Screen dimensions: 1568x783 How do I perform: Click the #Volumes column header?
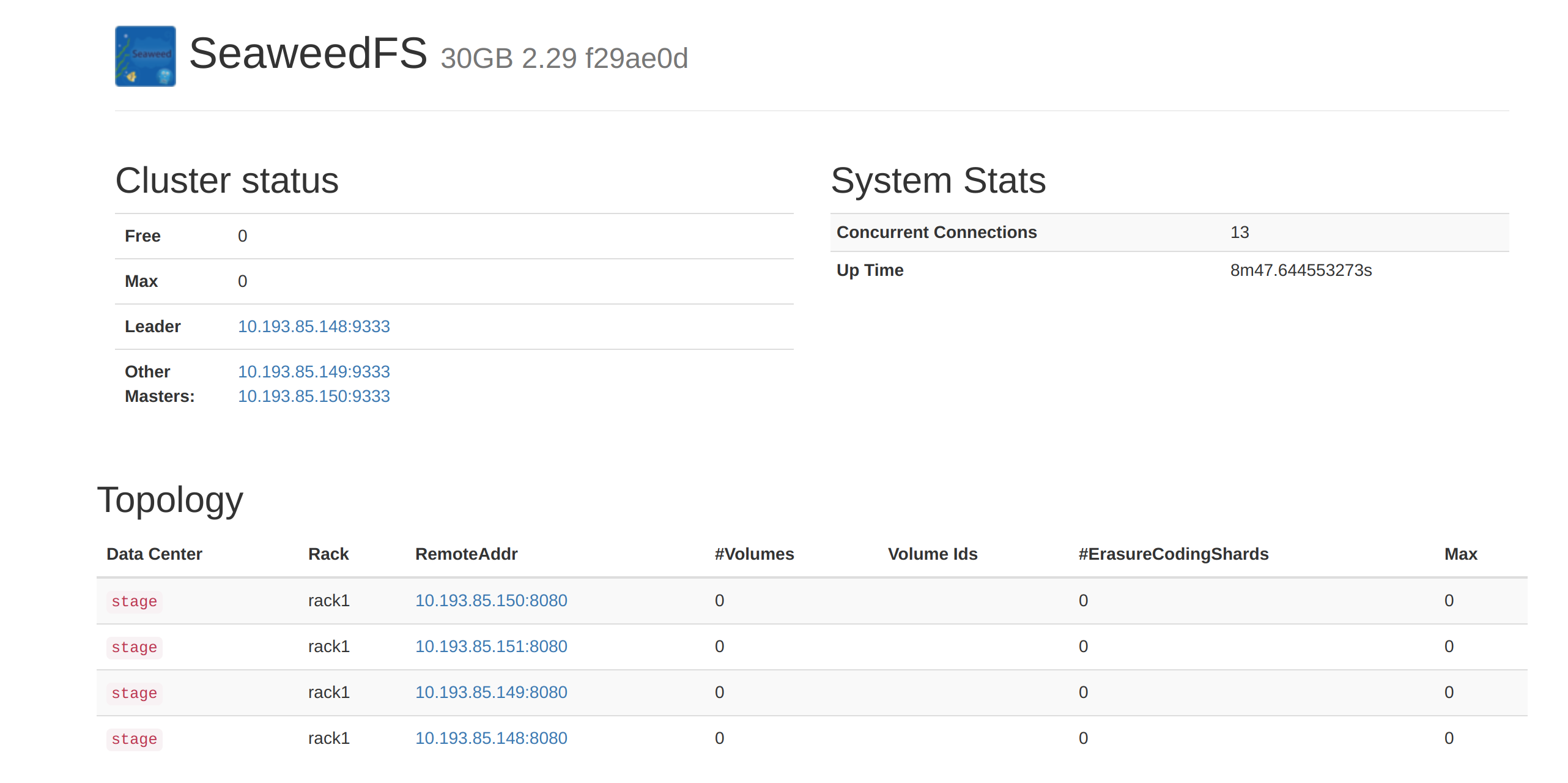point(755,554)
